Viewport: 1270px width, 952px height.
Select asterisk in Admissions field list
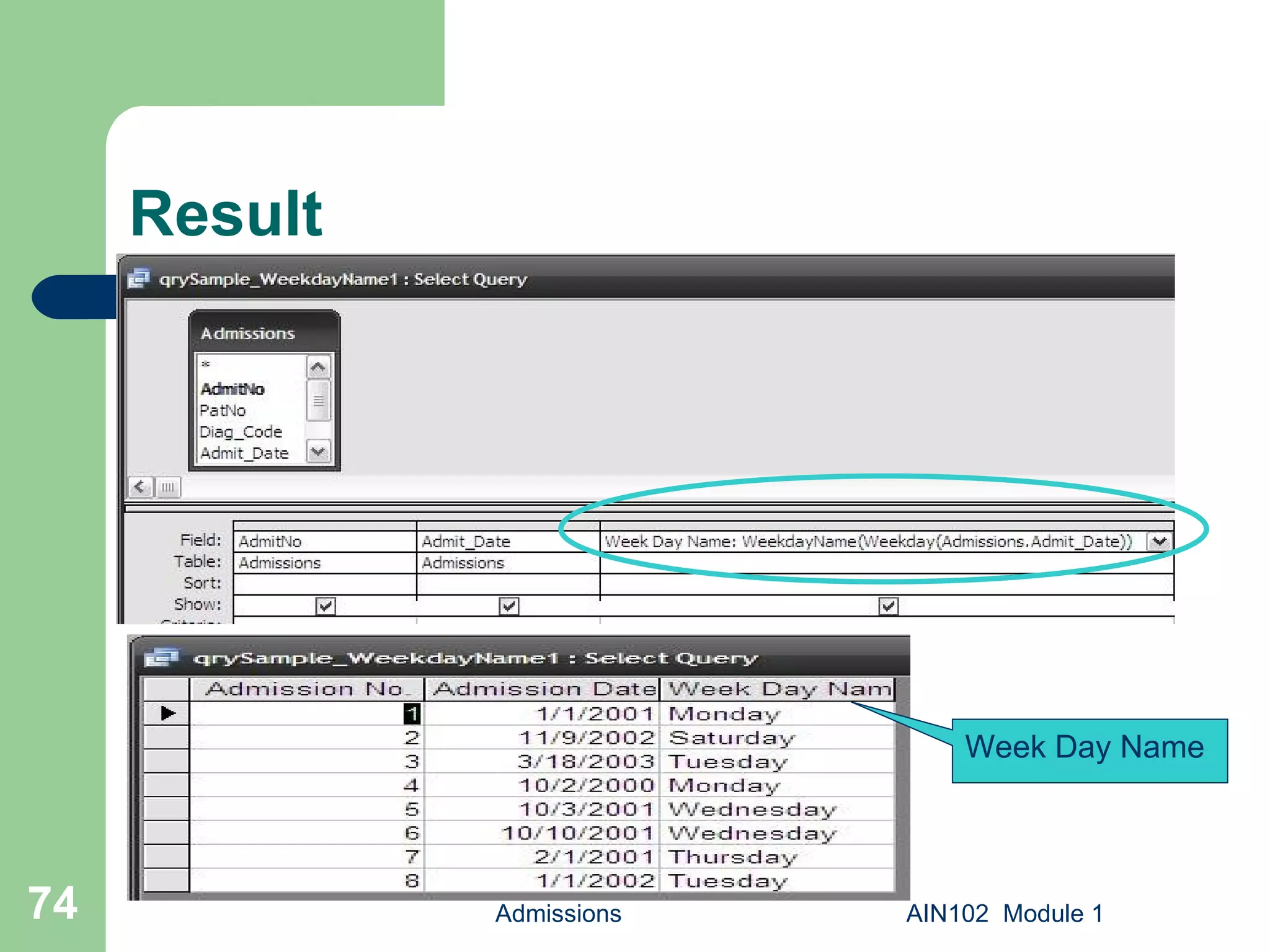click(206, 365)
